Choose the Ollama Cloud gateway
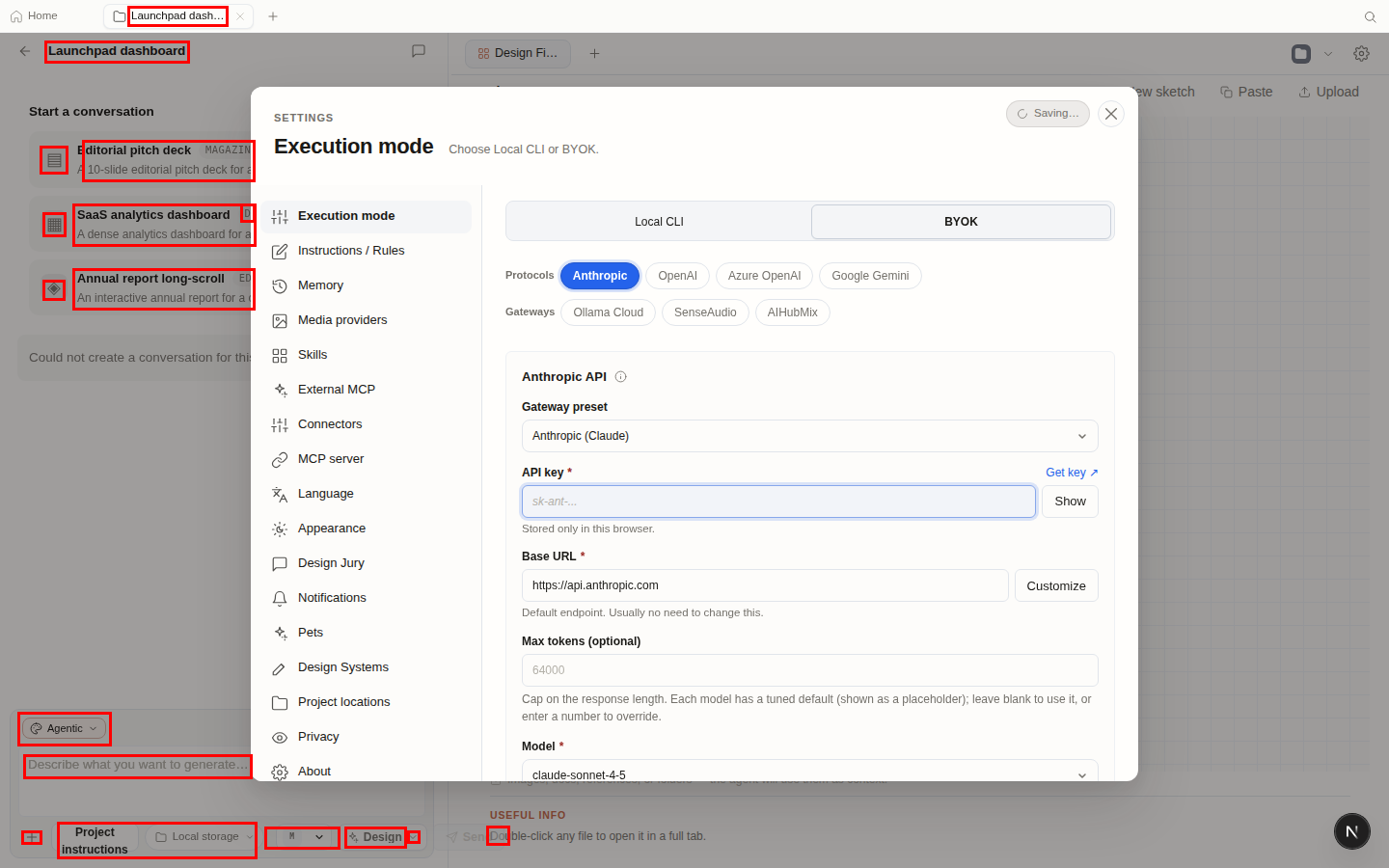This screenshot has height=868, width=1389. point(608,312)
